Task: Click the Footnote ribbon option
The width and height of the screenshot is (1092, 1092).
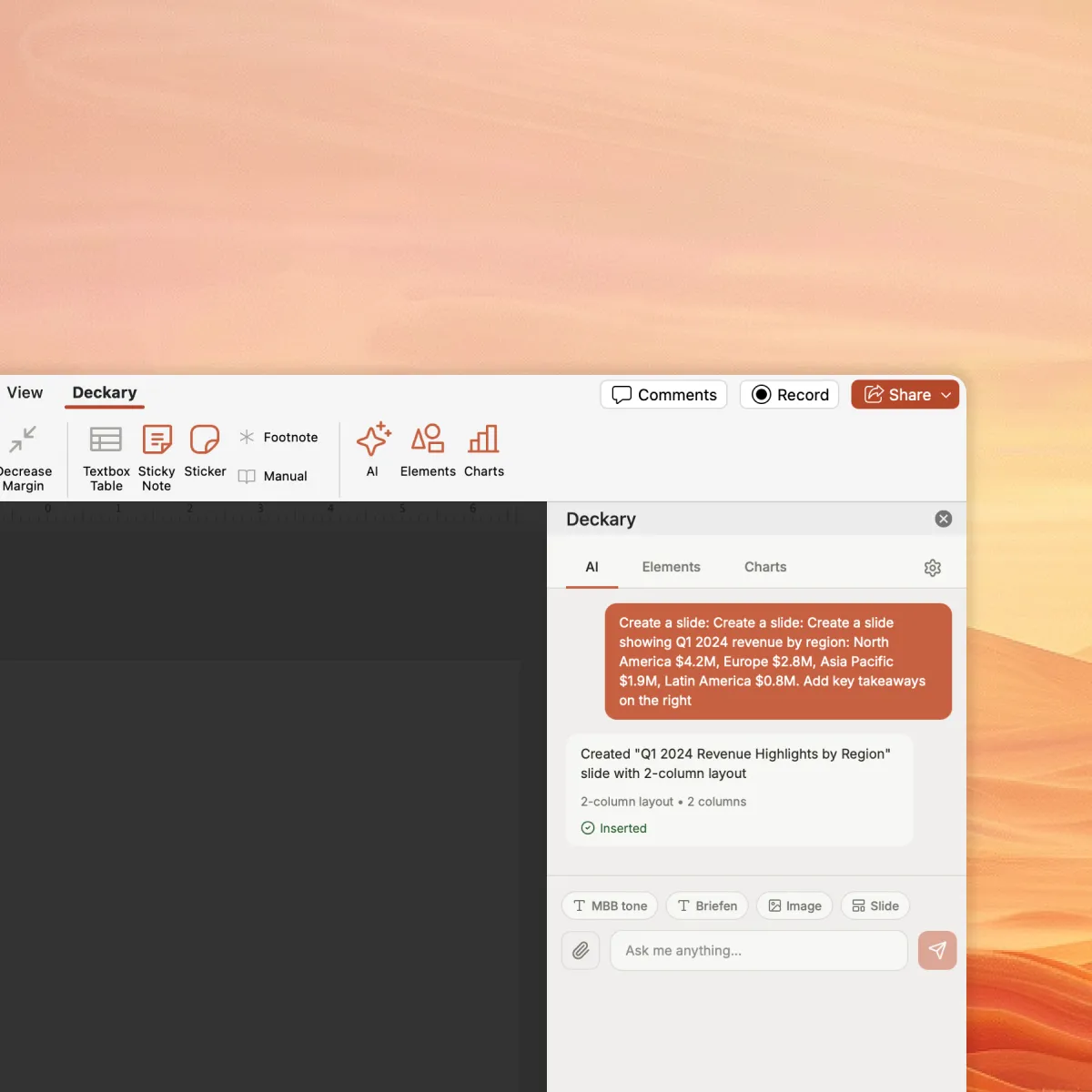Action: tap(278, 438)
